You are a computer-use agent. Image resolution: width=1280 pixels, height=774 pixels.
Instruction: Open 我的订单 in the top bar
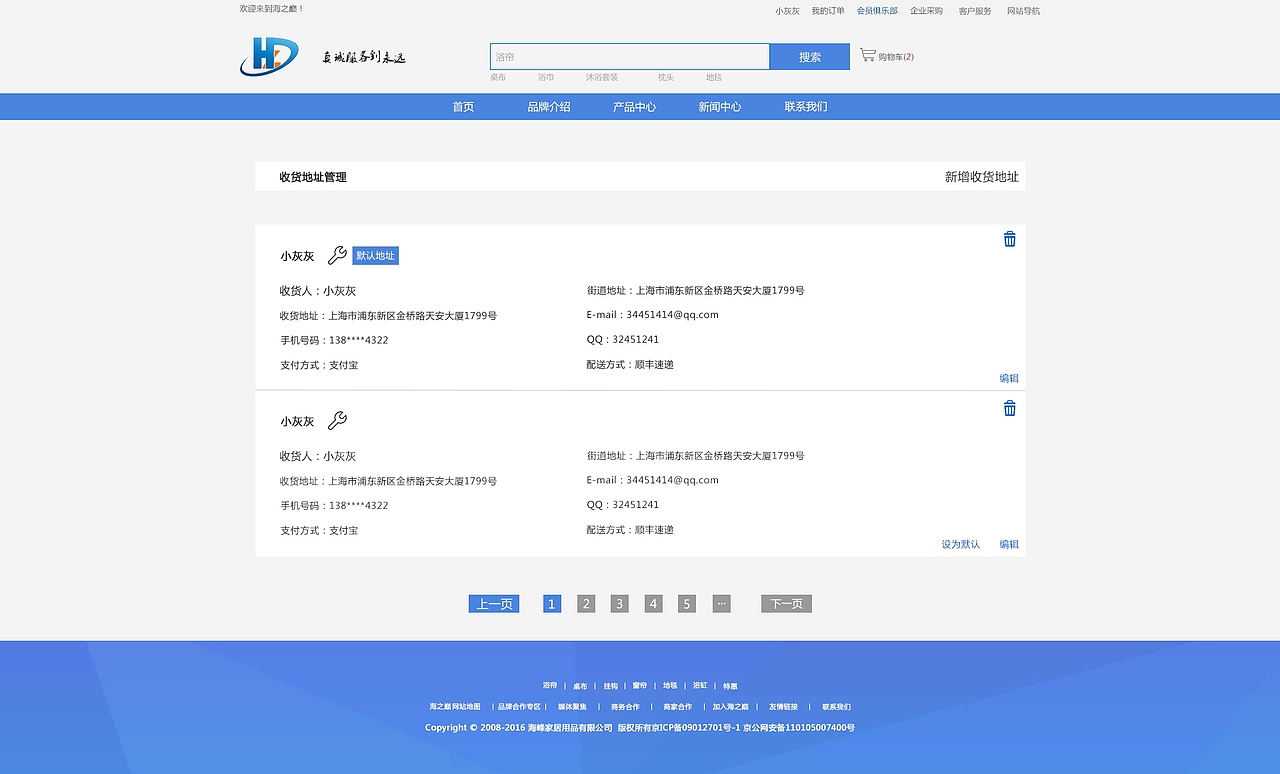pyautogui.click(x=828, y=10)
